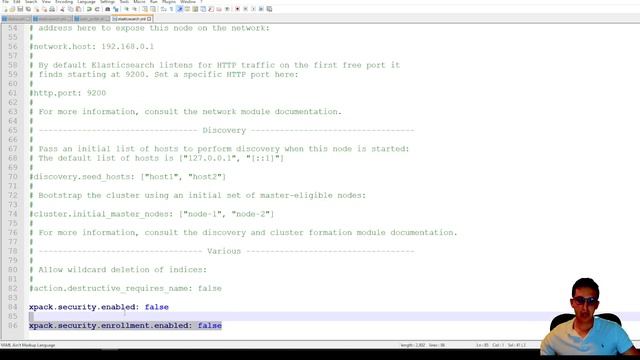Open the Language menu
This screenshot has width=640, height=360.
(x=86, y=2)
